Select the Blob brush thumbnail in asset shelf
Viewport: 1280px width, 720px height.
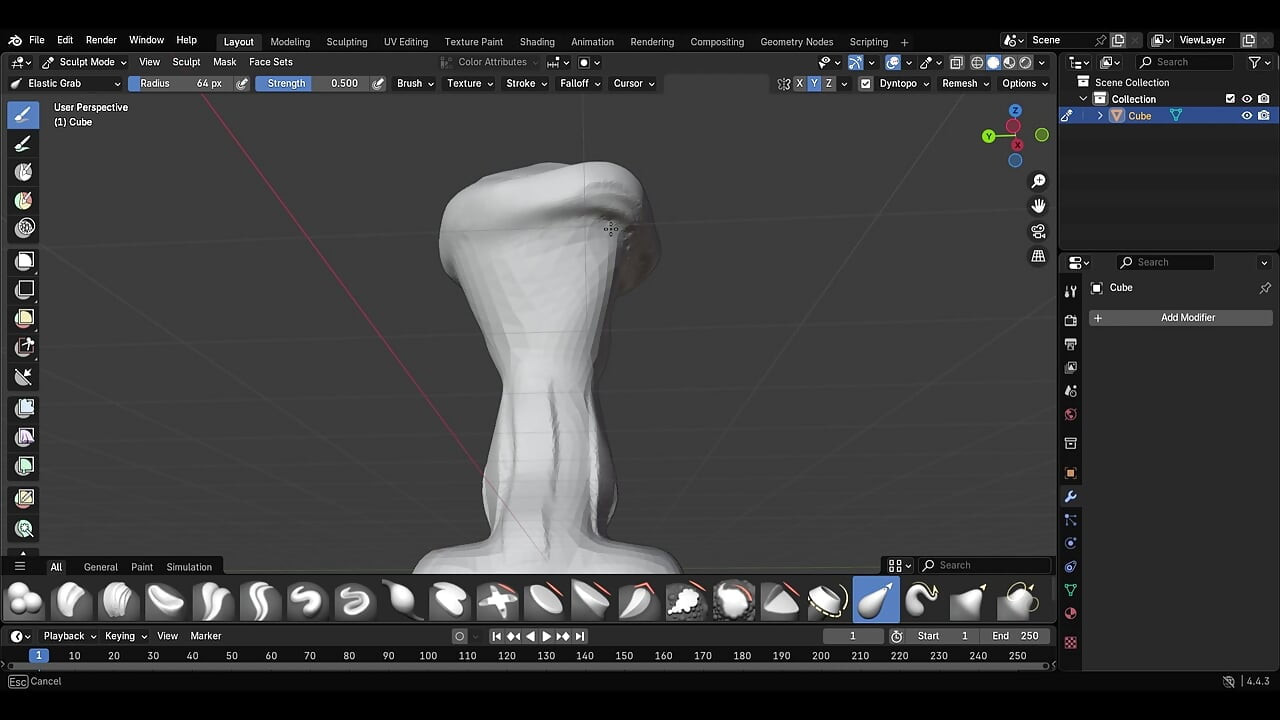[x=25, y=601]
